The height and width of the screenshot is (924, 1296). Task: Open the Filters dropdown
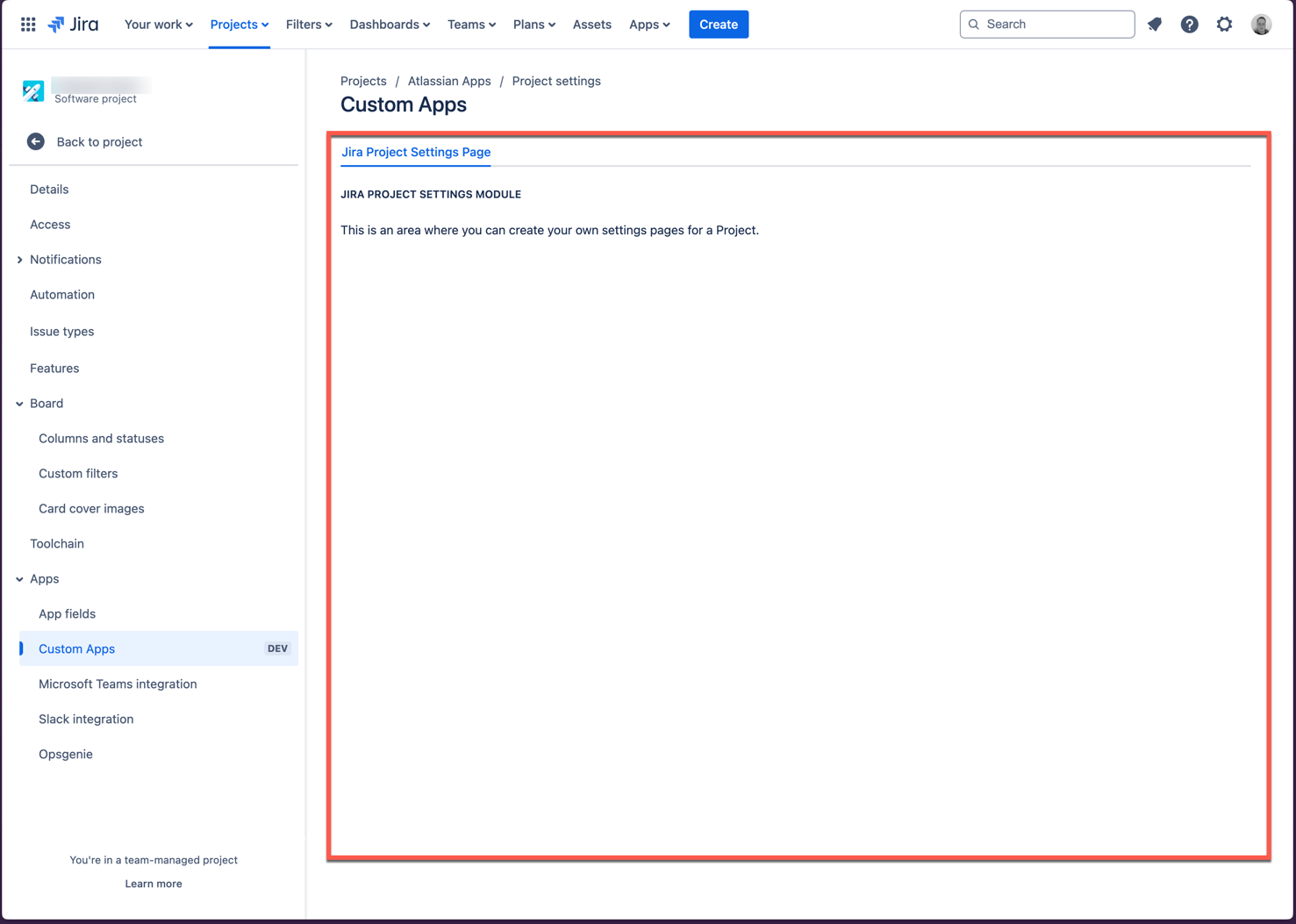tap(309, 25)
